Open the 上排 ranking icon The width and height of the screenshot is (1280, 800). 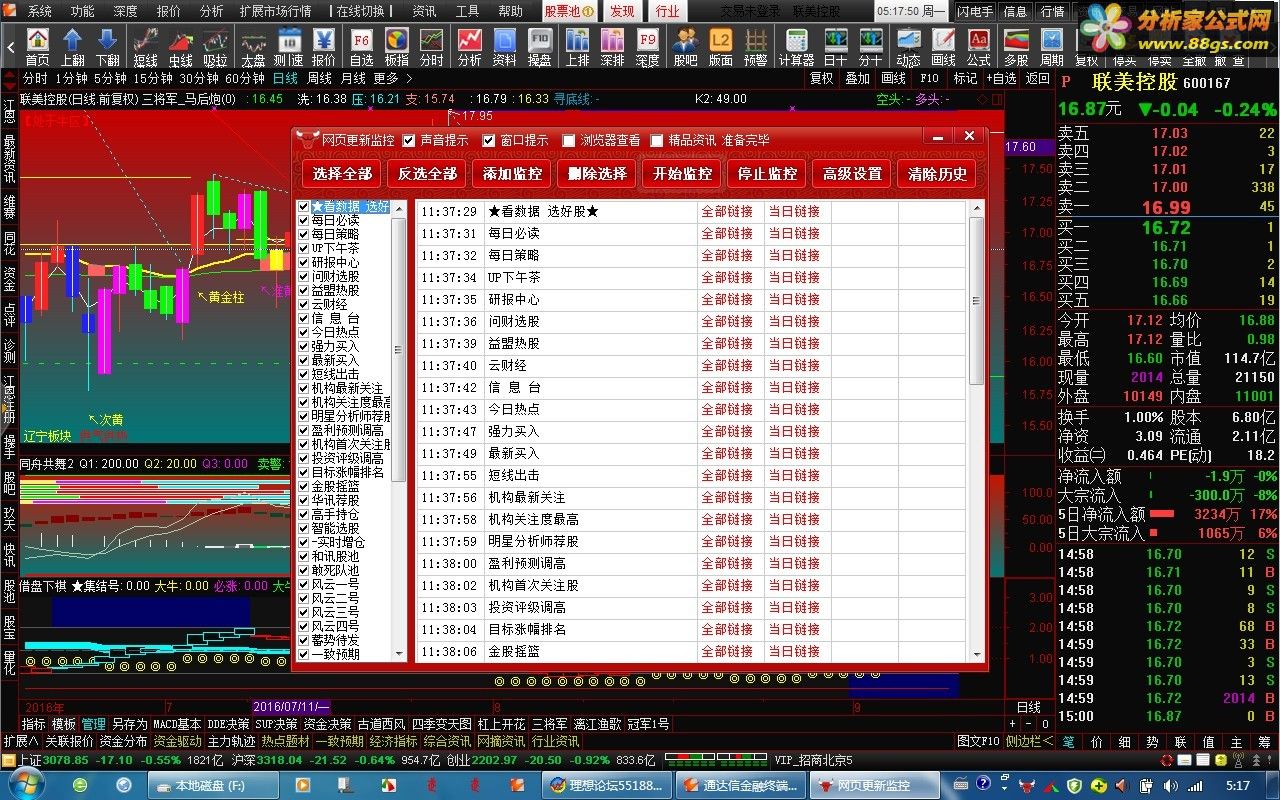577,46
